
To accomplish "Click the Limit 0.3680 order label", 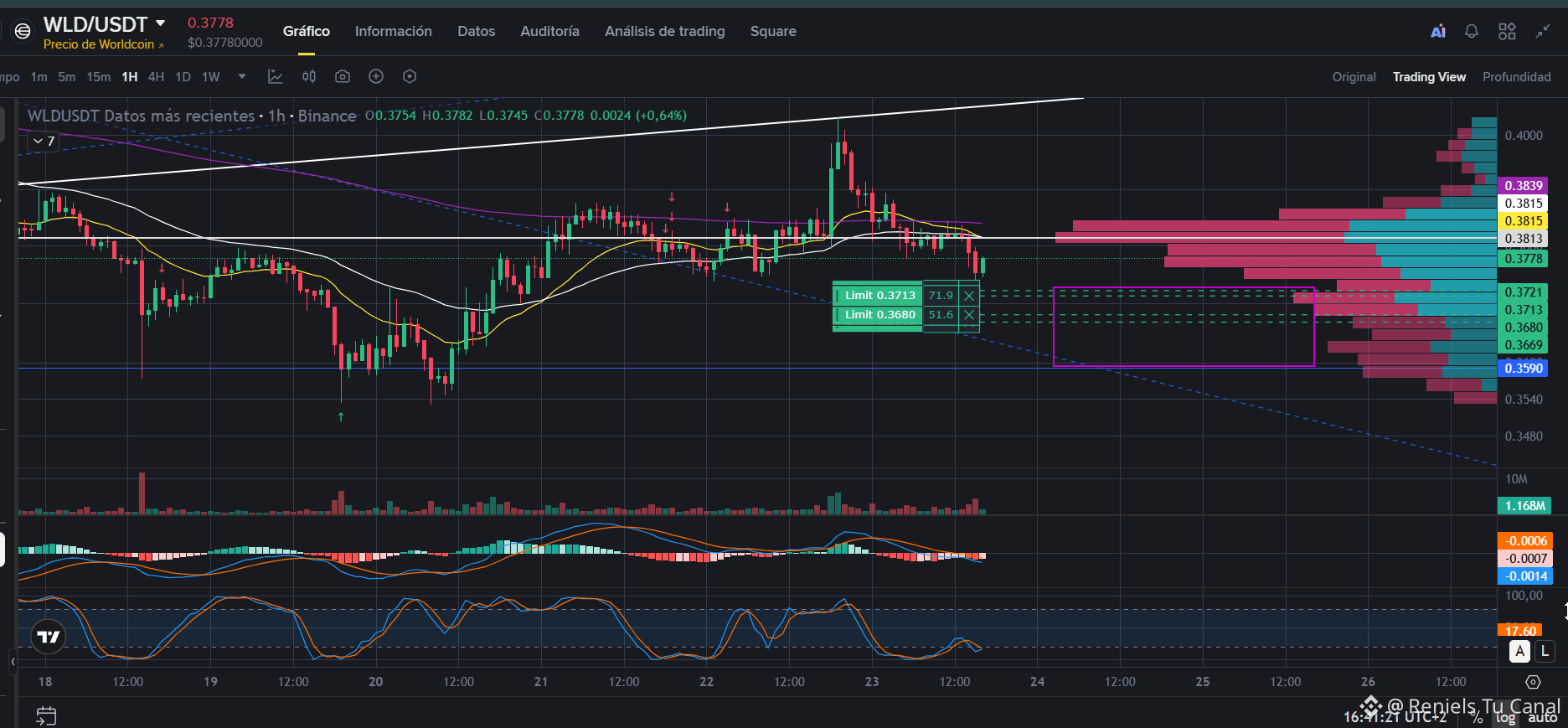I will point(879,315).
